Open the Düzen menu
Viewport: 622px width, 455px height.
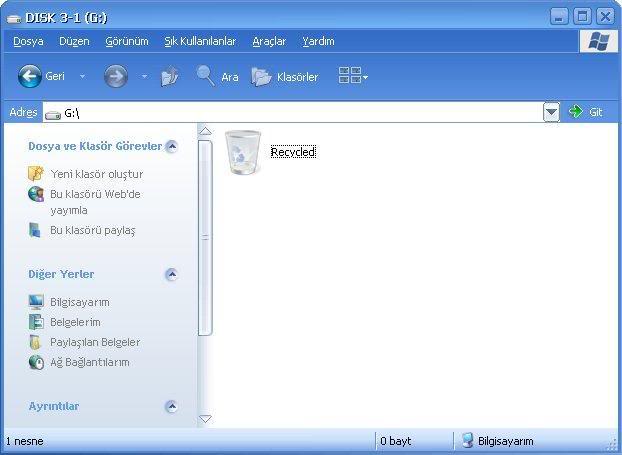tap(74, 41)
